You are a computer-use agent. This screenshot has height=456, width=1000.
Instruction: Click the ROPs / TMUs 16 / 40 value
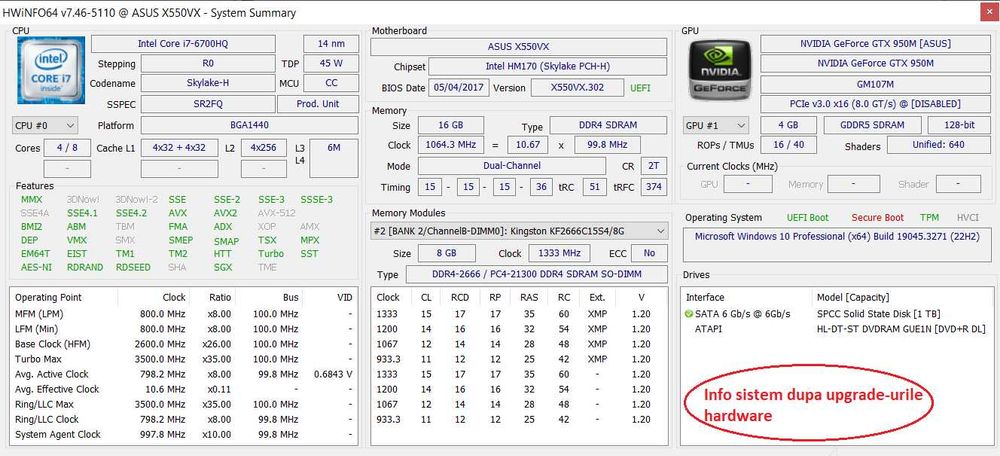coord(788,145)
